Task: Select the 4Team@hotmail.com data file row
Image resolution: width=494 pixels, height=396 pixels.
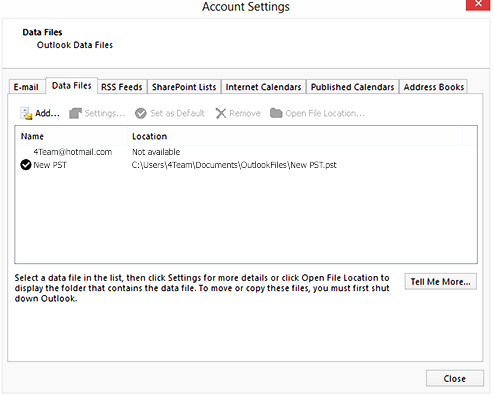Action: click(246, 152)
